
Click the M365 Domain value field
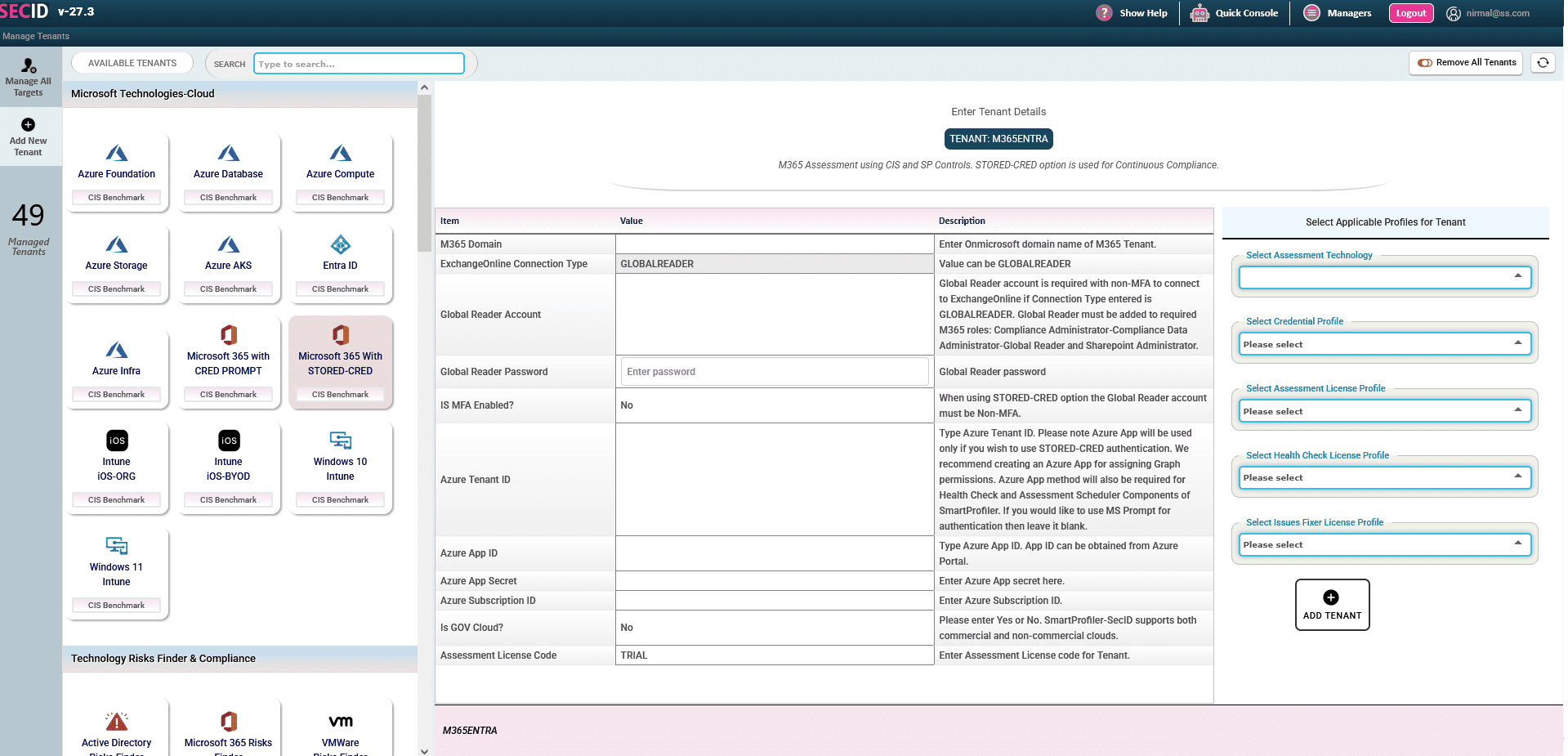point(775,244)
